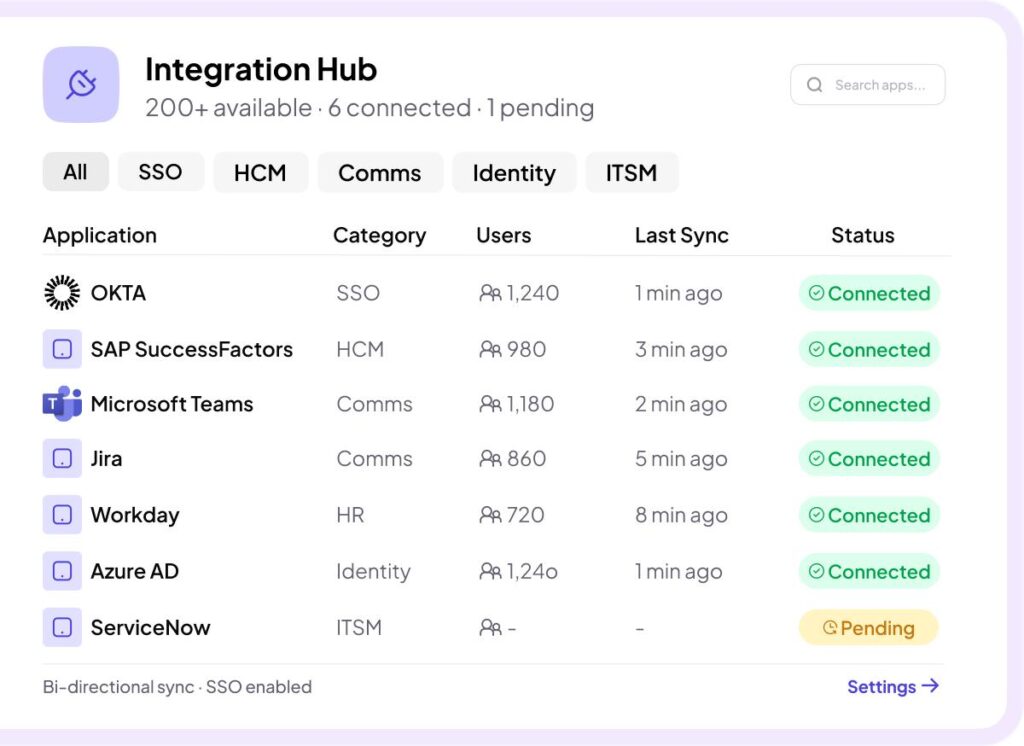The image size is (1024, 746).
Task: Click Jira's Connected status badge
Action: (x=869, y=459)
